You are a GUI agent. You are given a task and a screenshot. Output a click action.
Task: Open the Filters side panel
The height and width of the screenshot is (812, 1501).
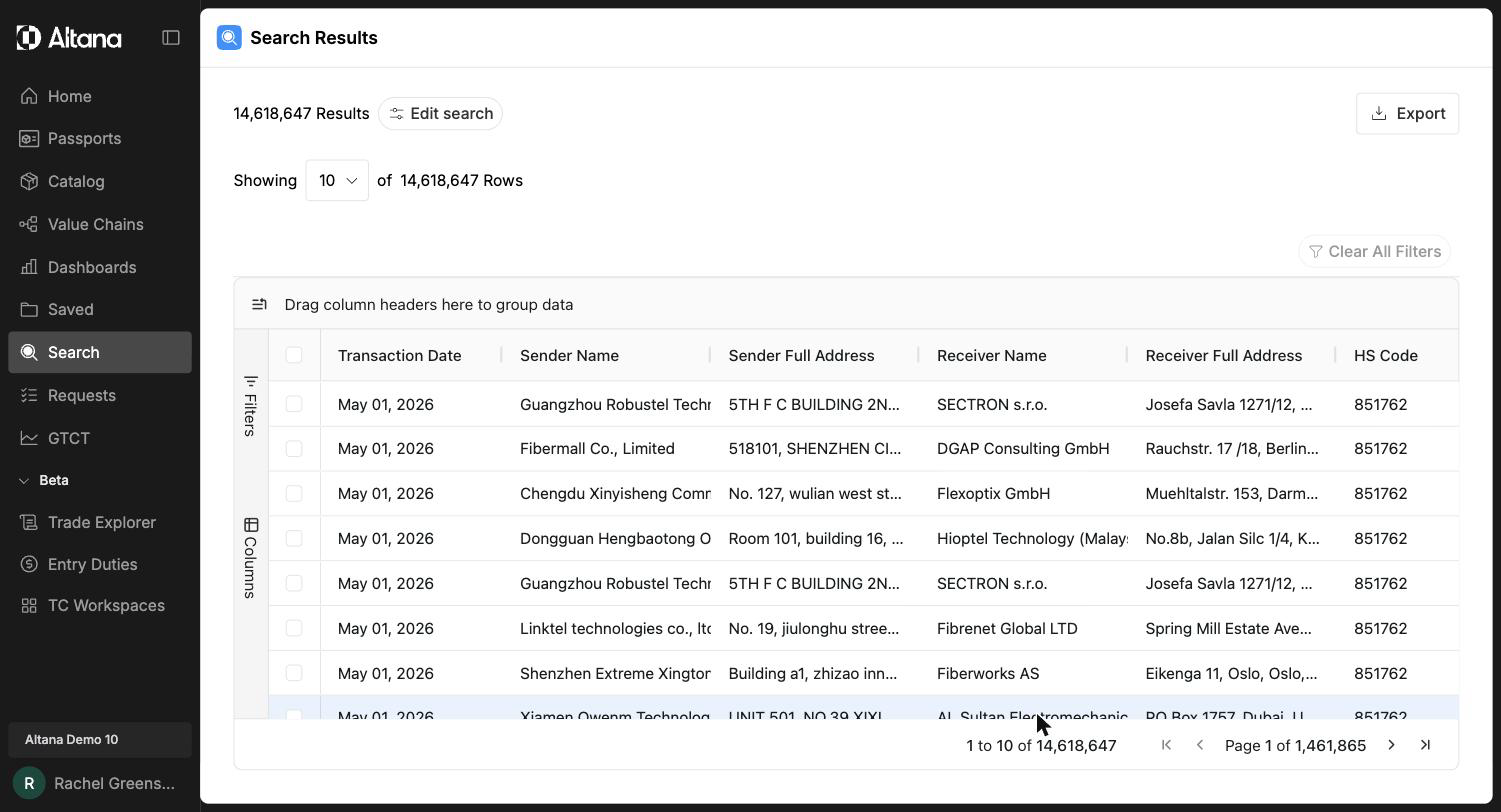[x=250, y=406]
